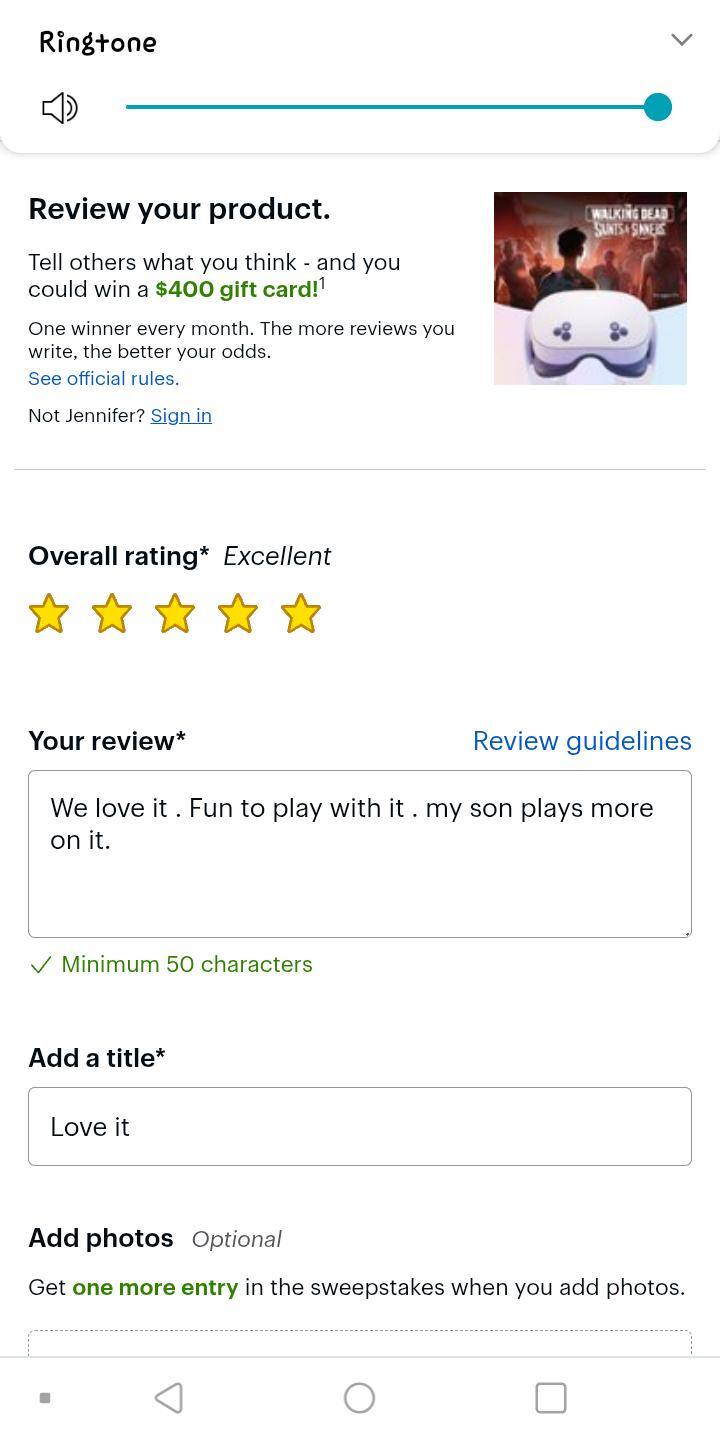The width and height of the screenshot is (720, 1440).
Task: Tap the ringtone speaker volume icon
Action: click(x=59, y=108)
